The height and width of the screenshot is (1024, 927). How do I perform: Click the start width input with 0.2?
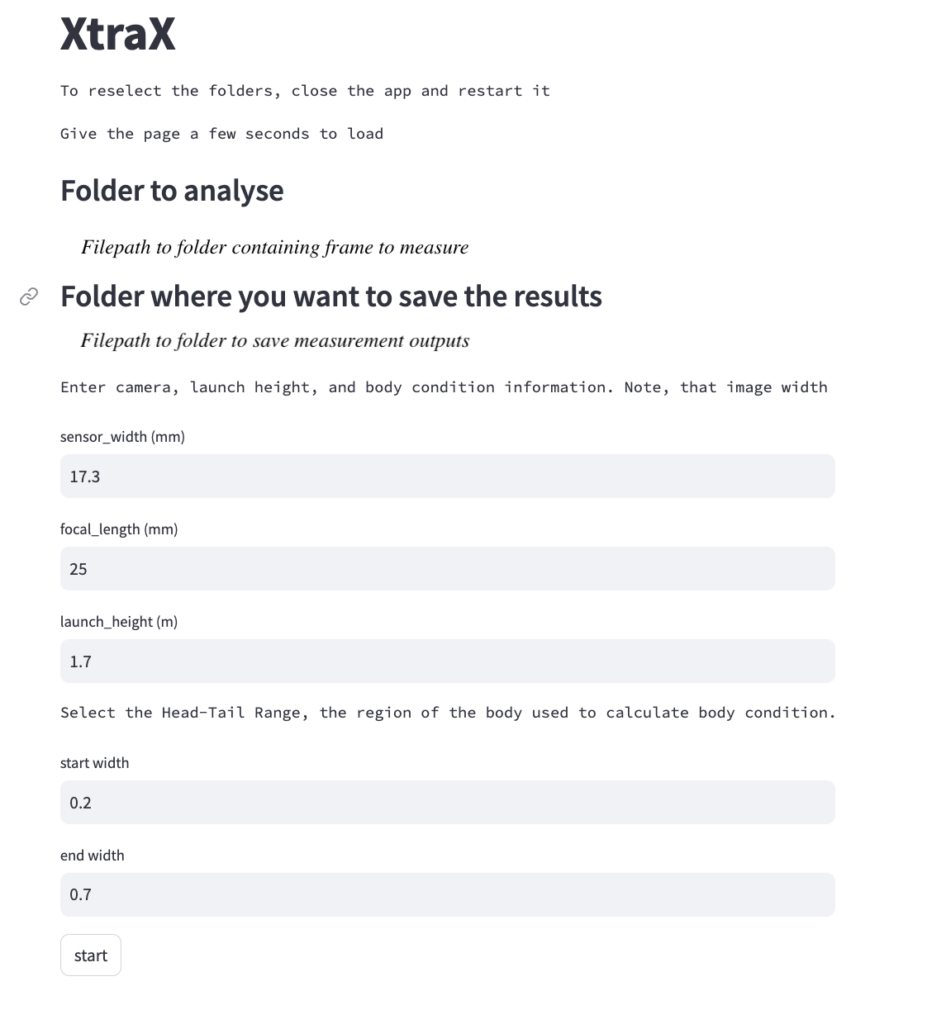(447, 803)
